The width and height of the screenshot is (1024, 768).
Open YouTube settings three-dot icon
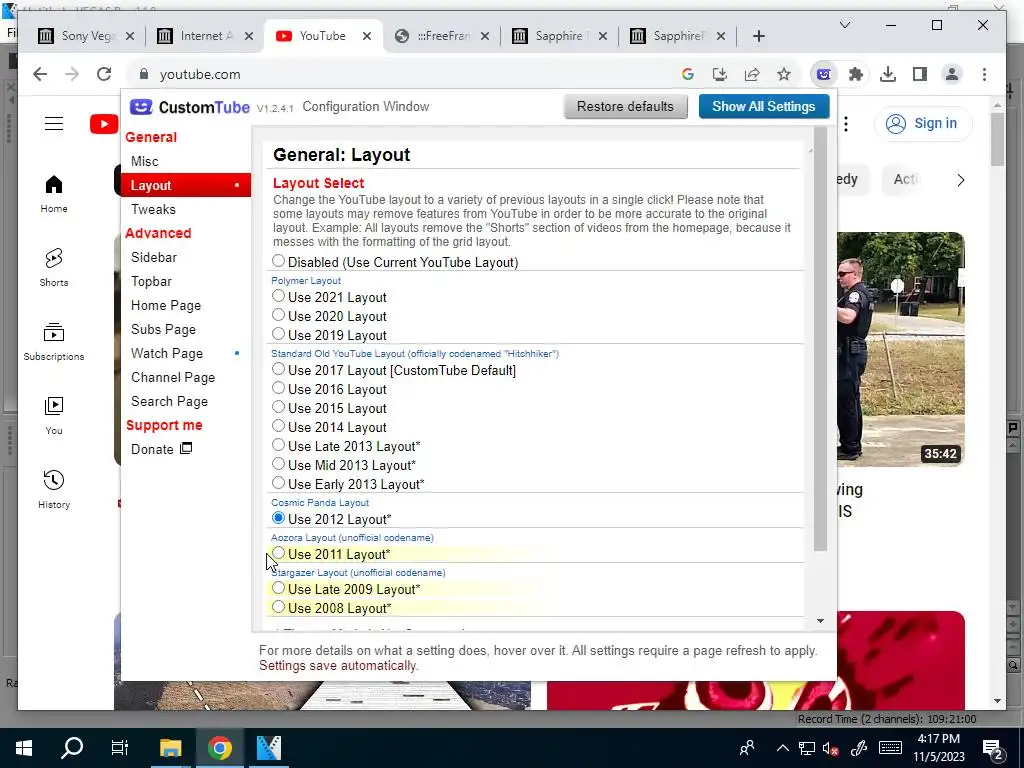[846, 123]
